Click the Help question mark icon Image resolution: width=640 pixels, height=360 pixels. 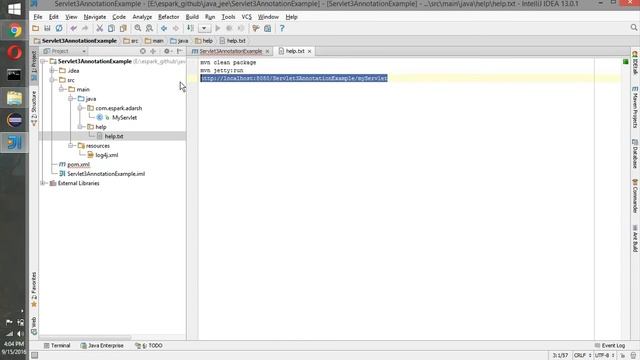tap(282, 28)
